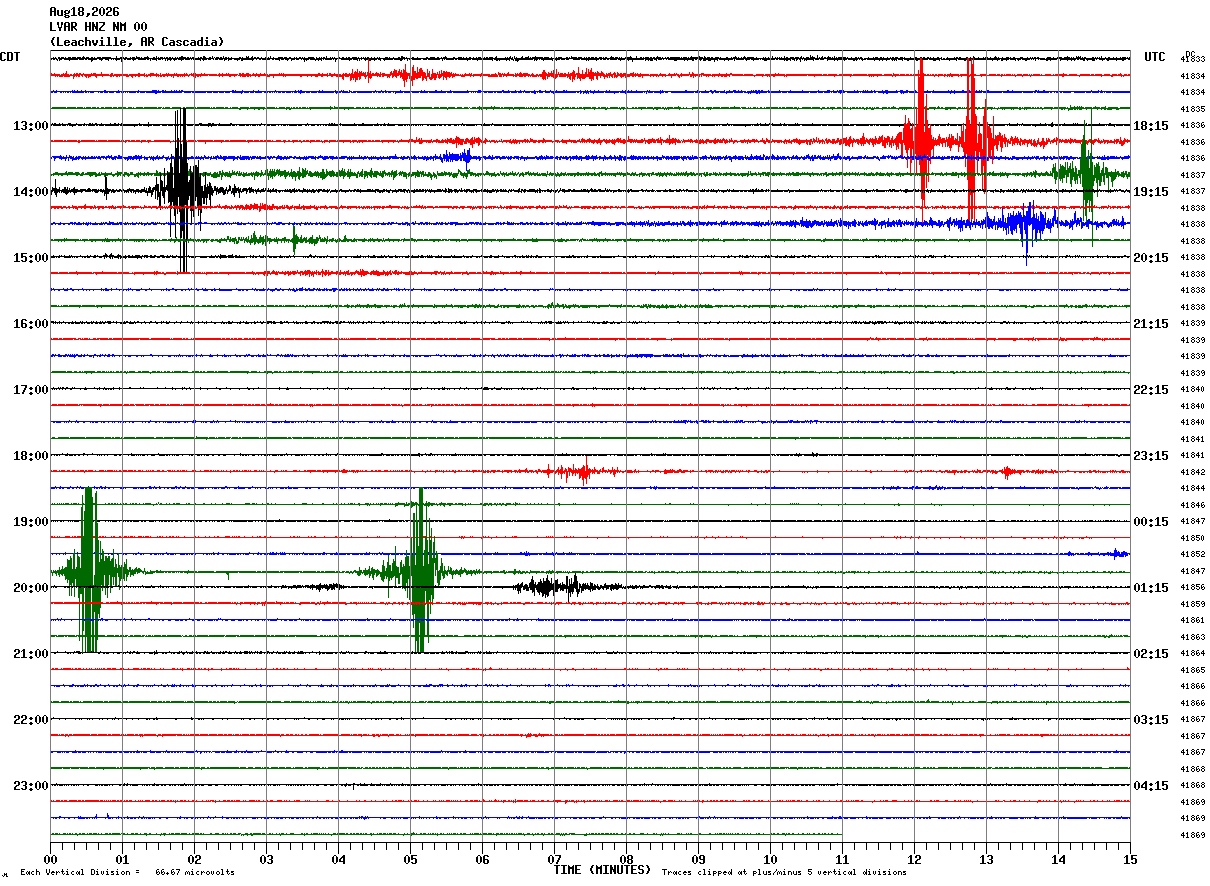Click DC value '41865'
The width and height of the screenshot is (1210, 886).
coord(1192,670)
